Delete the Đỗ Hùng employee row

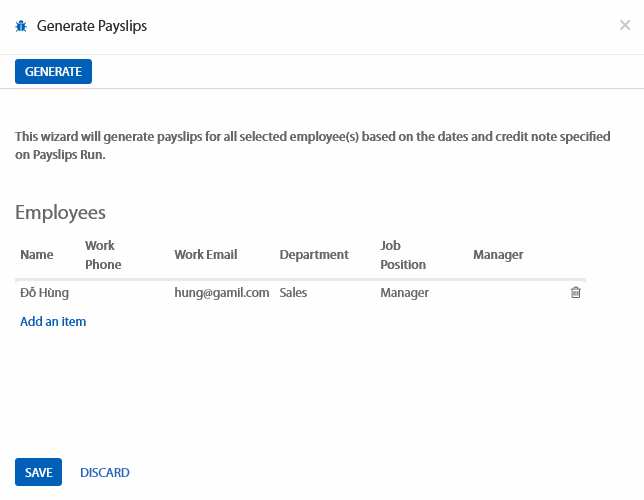click(575, 293)
